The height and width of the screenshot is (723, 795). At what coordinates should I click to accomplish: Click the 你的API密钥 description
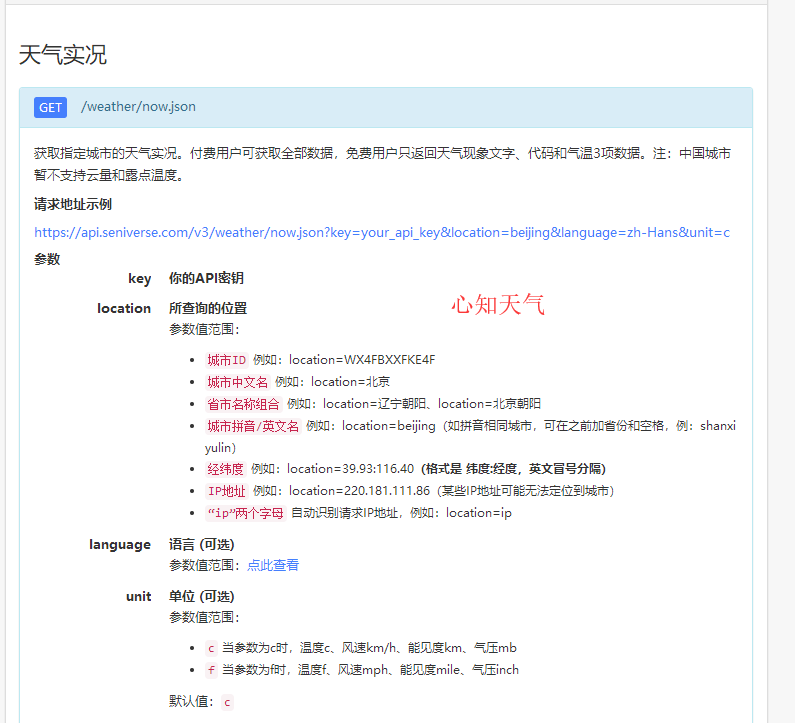click(x=206, y=278)
